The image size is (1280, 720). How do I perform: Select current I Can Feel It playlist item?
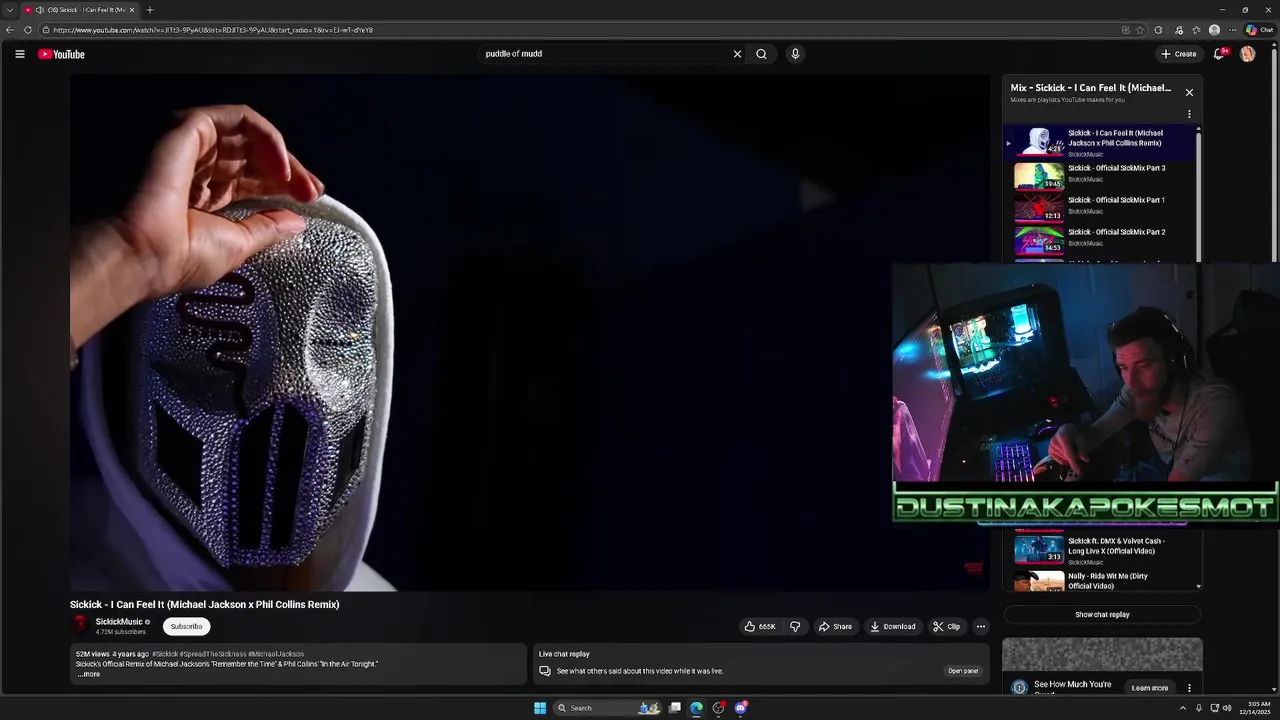[x=1100, y=142]
